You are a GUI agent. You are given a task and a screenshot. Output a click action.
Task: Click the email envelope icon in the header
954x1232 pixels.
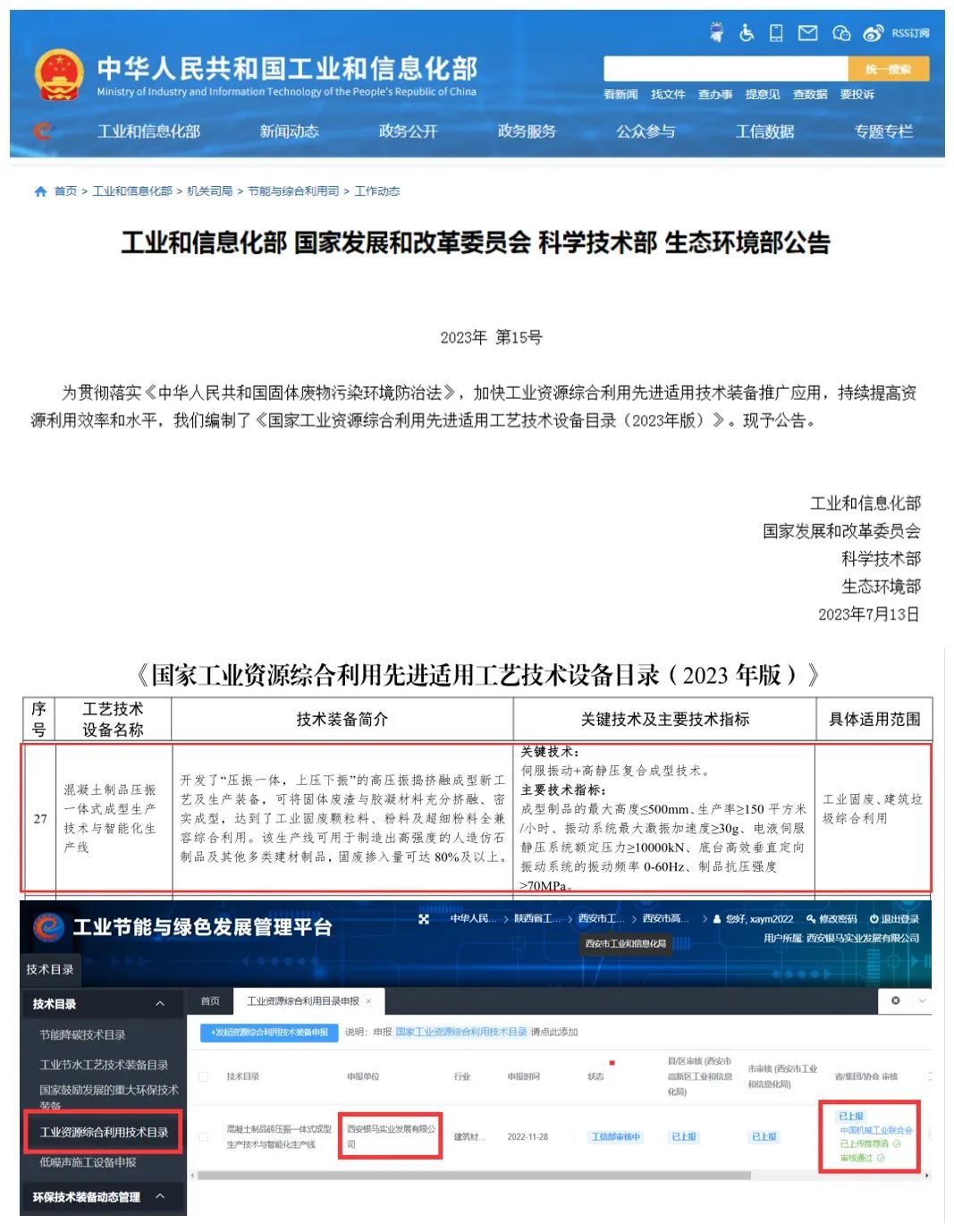(807, 32)
